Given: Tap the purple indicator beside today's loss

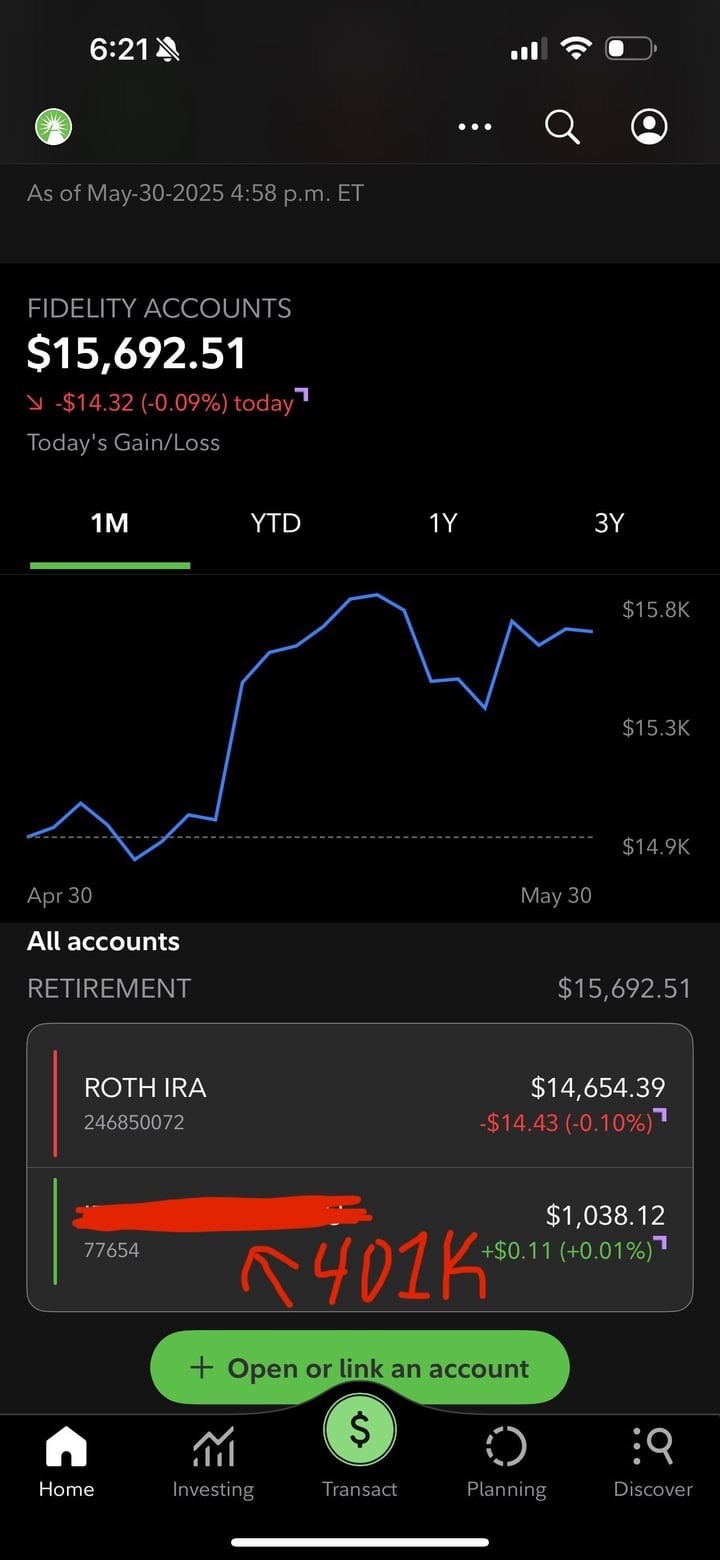Looking at the screenshot, I should pos(303,395).
